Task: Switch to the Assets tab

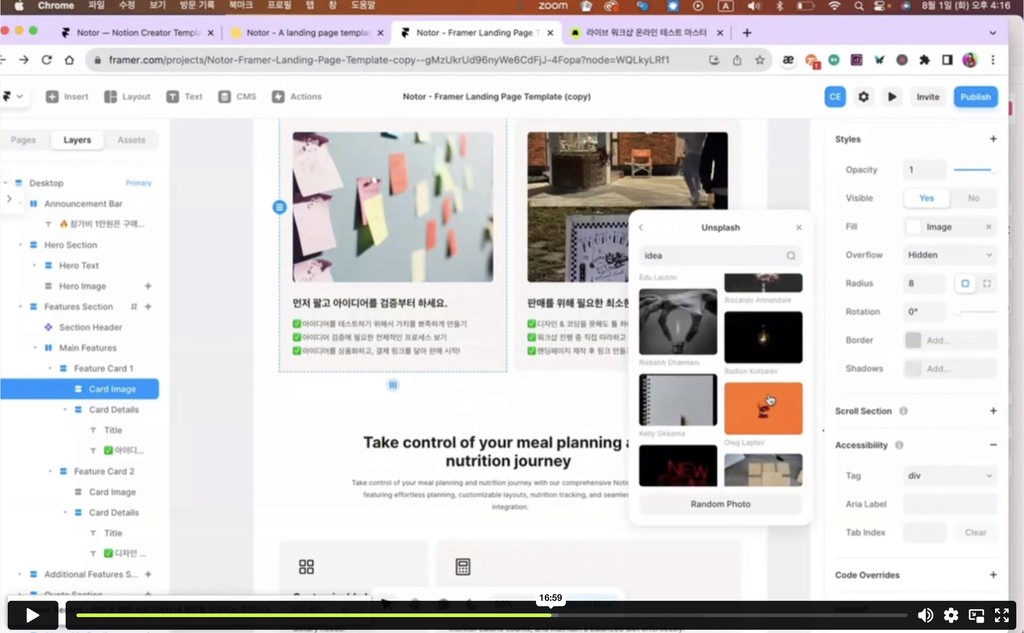Action: pos(131,140)
